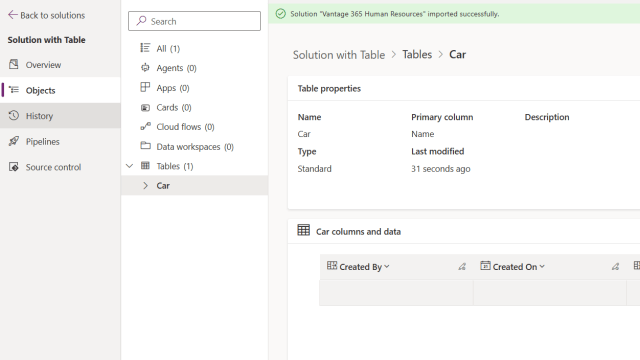Viewport: 640px width, 360px height.
Task: Open the Overview section
Action: click(x=60, y=64)
